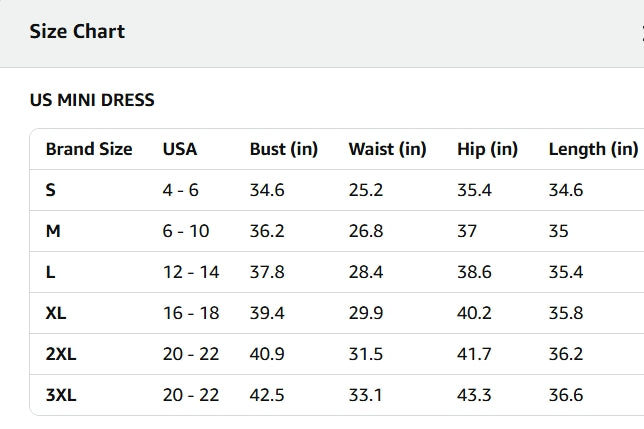644x429 pixels.
Task: Click the 3XL brand size row label
Action: click(x=61, y=395)
